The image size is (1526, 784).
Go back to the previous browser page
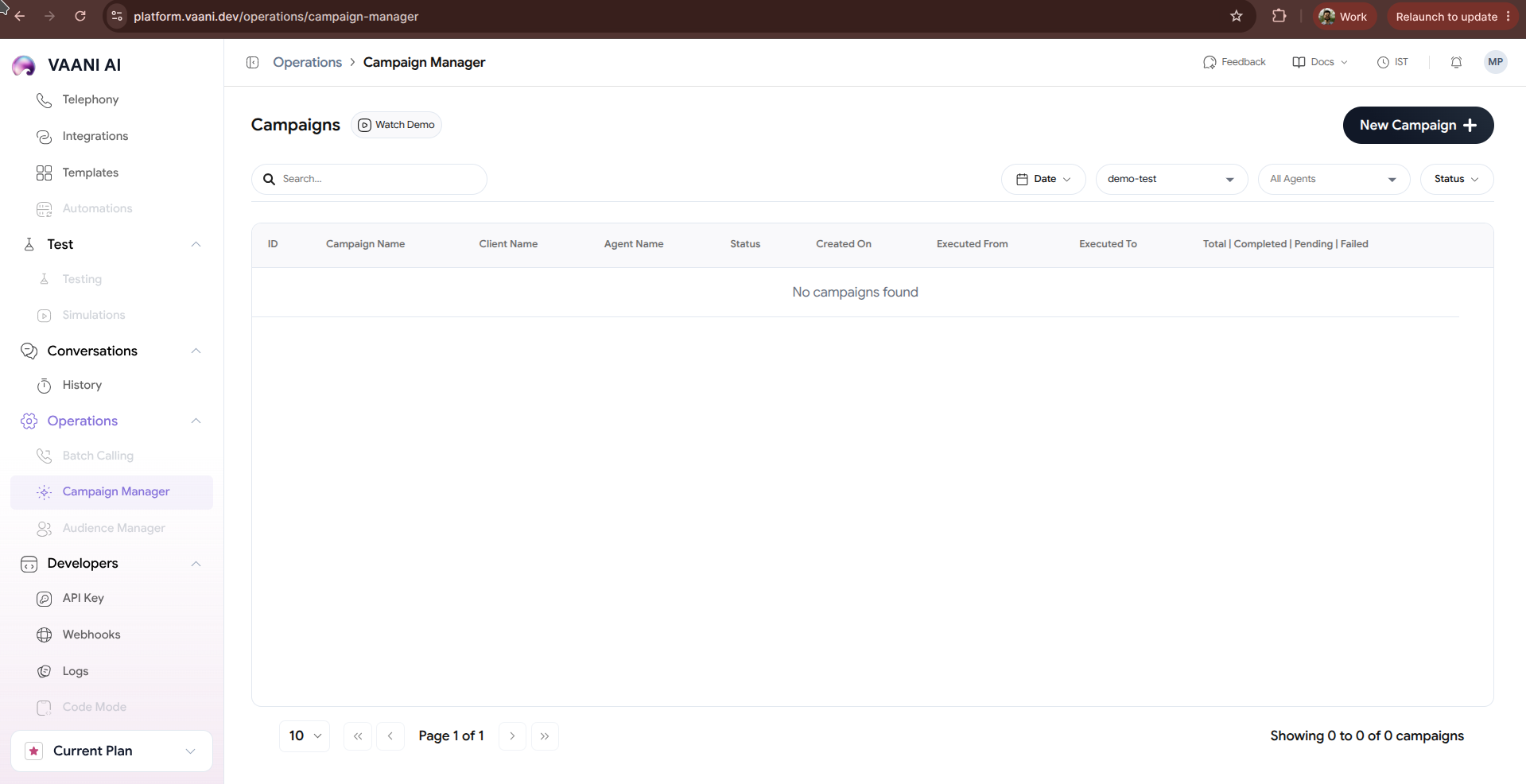[x=20, y=16]
